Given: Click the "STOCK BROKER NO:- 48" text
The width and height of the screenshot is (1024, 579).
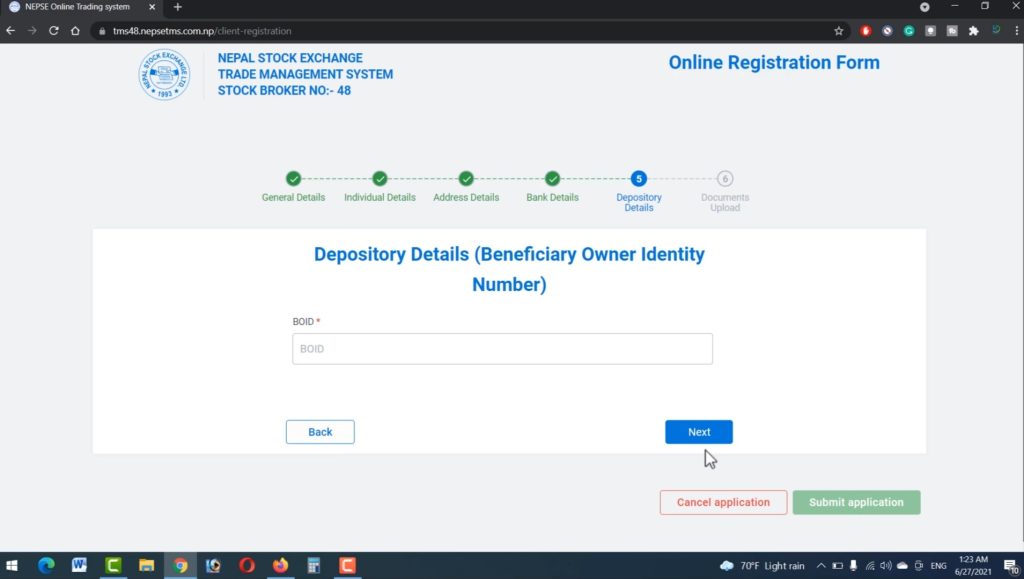Looking at the screenshot, I should tap(284, 91).
